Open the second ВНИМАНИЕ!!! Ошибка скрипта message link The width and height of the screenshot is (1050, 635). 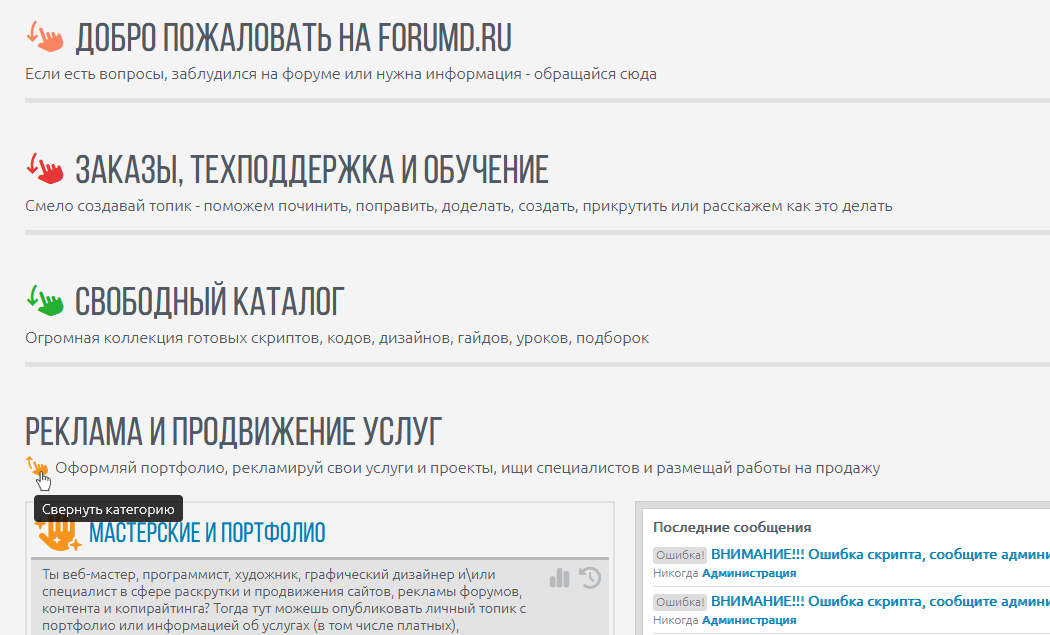point(880,601)
